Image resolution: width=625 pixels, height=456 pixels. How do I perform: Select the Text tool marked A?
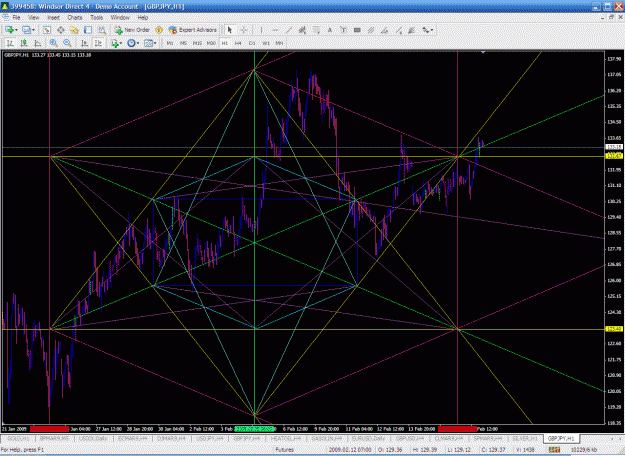(x=330, y=30)
